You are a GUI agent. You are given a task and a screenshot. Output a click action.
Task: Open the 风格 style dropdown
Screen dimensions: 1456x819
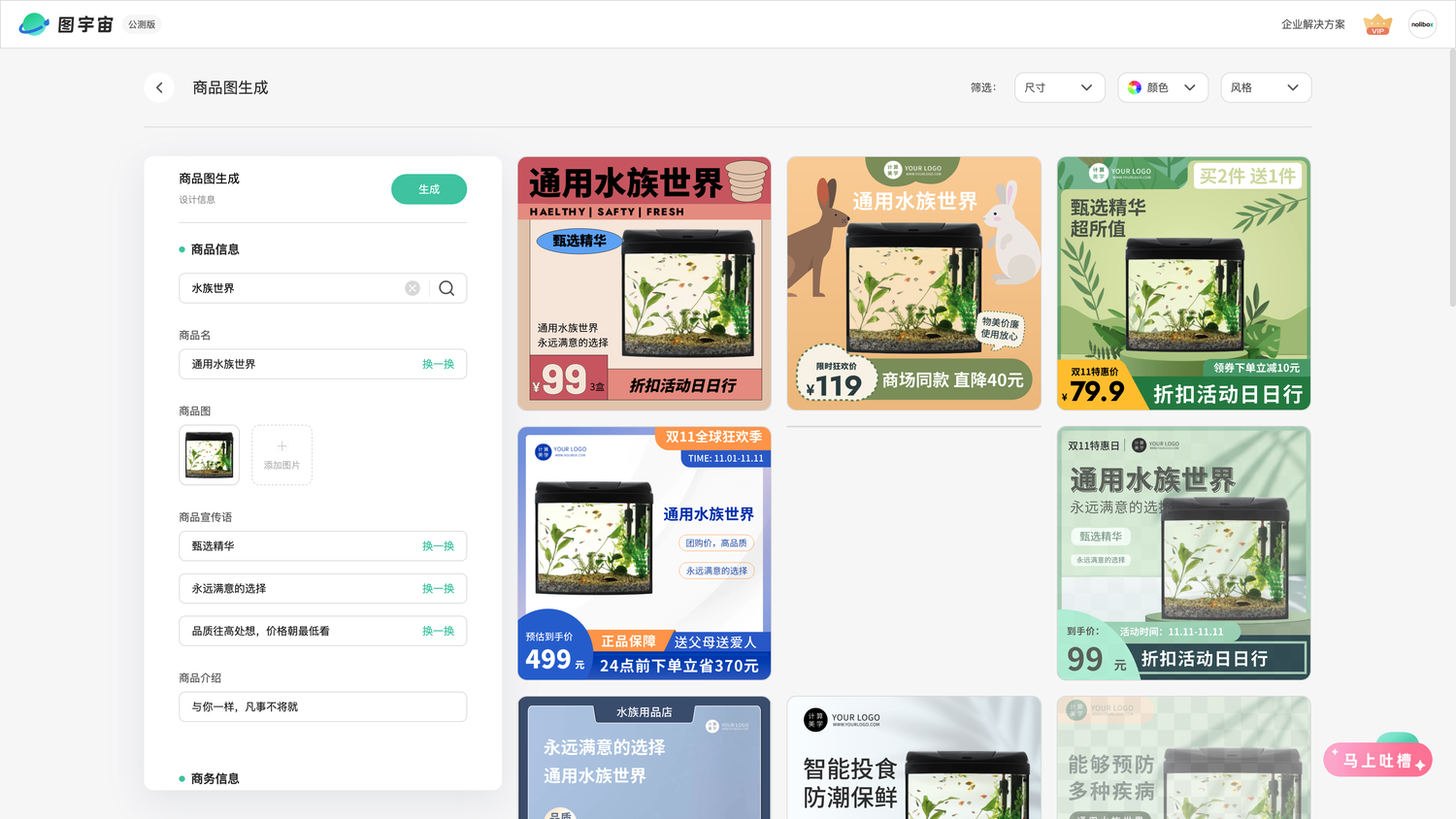coord(1266,87)
